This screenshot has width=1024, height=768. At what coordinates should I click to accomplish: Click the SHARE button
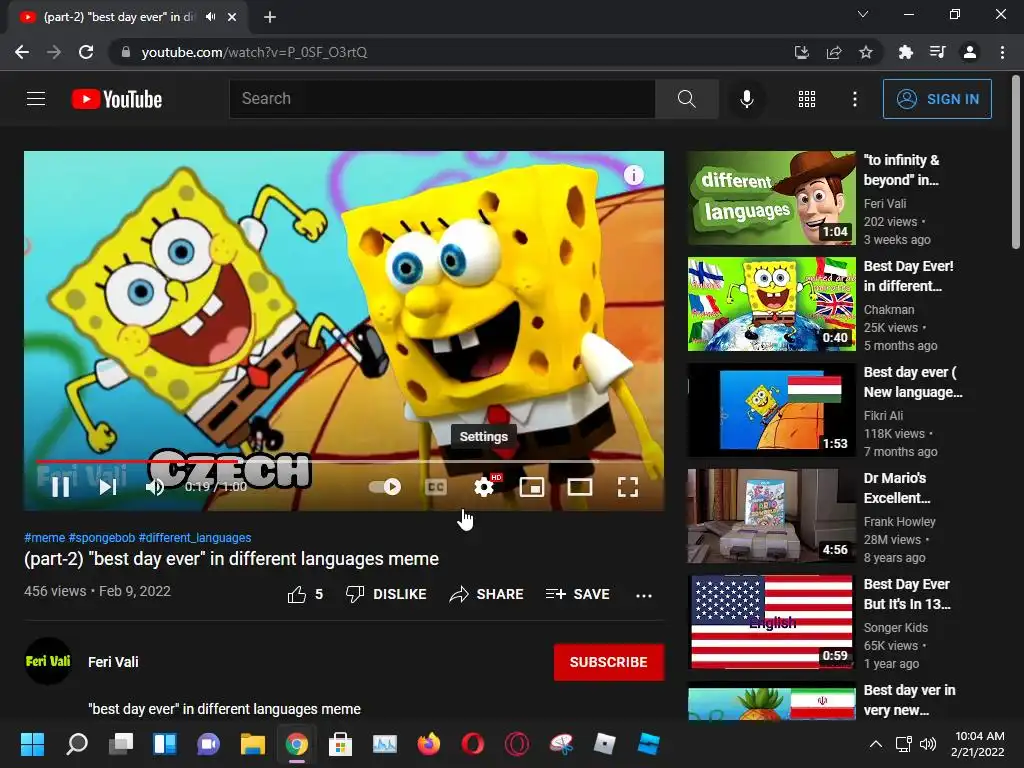[487, 594]
